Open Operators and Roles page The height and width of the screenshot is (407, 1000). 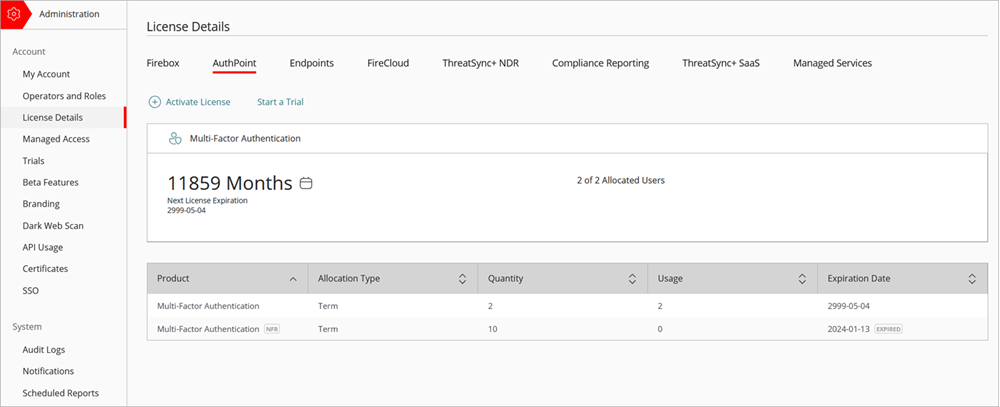coord(64,96)
